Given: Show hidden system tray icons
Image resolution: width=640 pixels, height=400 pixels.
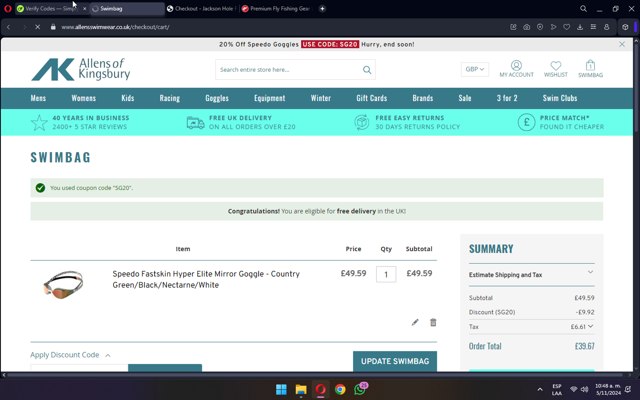Looking at the screenshot, I should [x=540, y=389].
